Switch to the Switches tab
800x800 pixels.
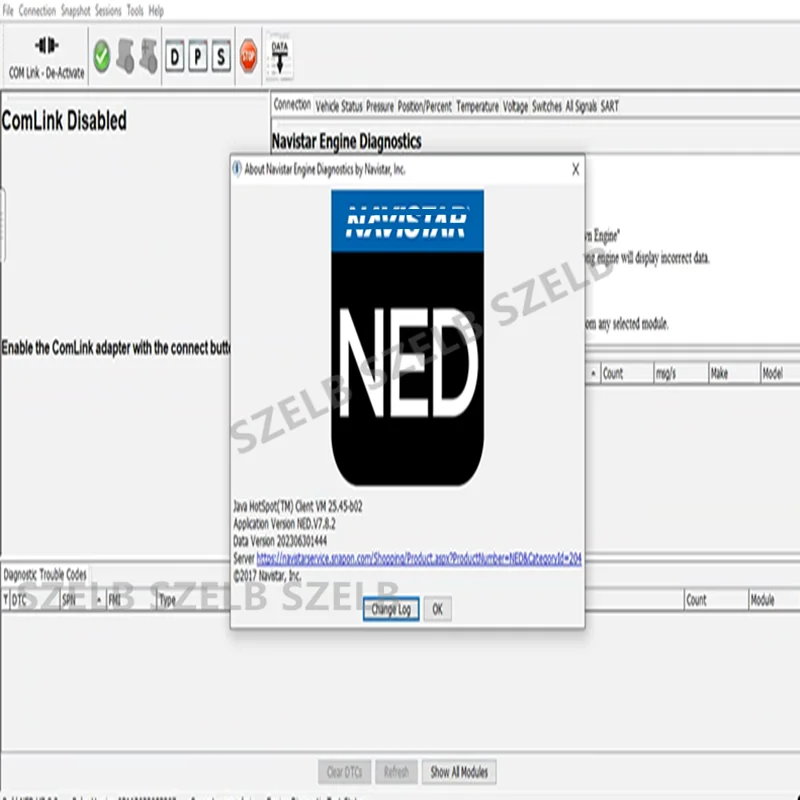click(547, 106)
